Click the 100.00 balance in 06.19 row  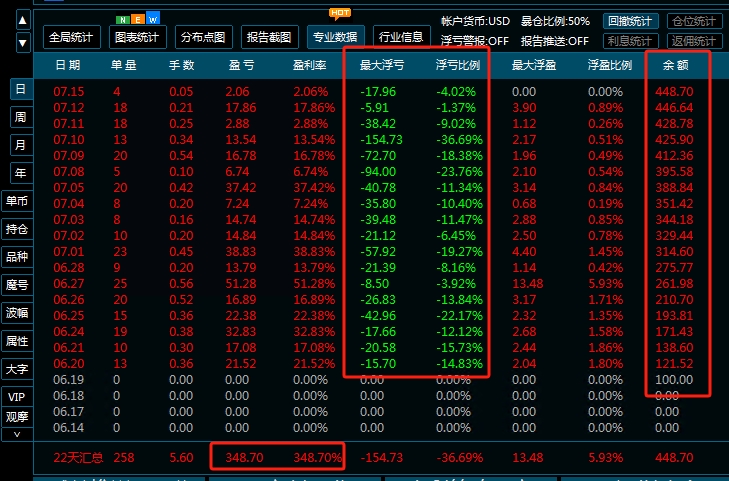tap(674, 380)
